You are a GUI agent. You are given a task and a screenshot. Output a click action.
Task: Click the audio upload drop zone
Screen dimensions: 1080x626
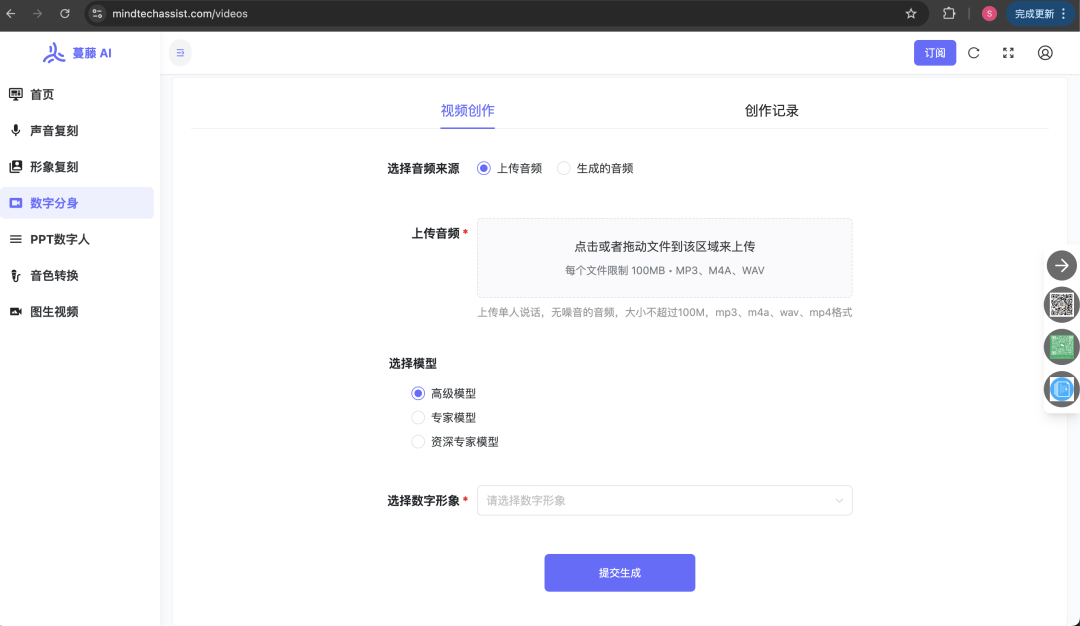click(665, 258)
